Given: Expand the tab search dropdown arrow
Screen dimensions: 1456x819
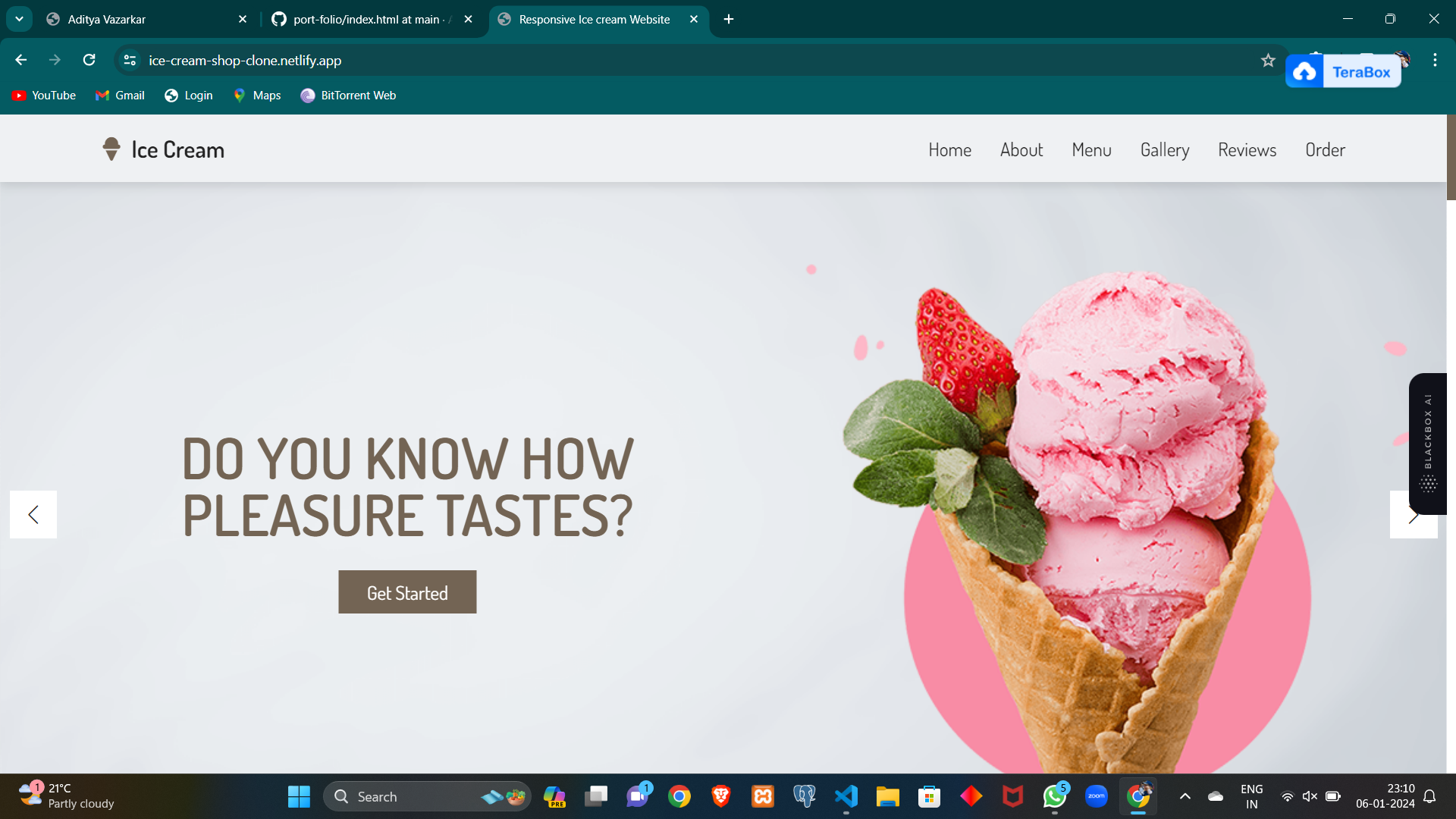Looking at the screenshot, I should (19, 19).
